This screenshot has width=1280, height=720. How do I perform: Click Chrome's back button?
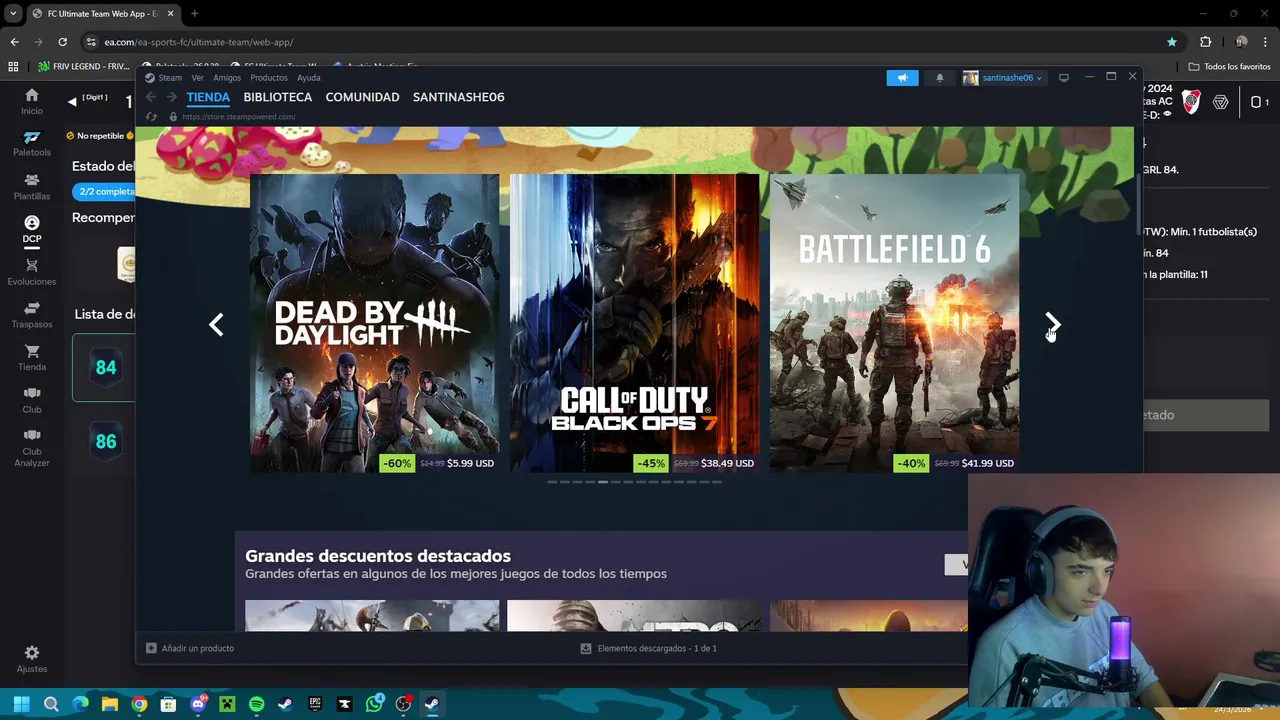point(14,42)
